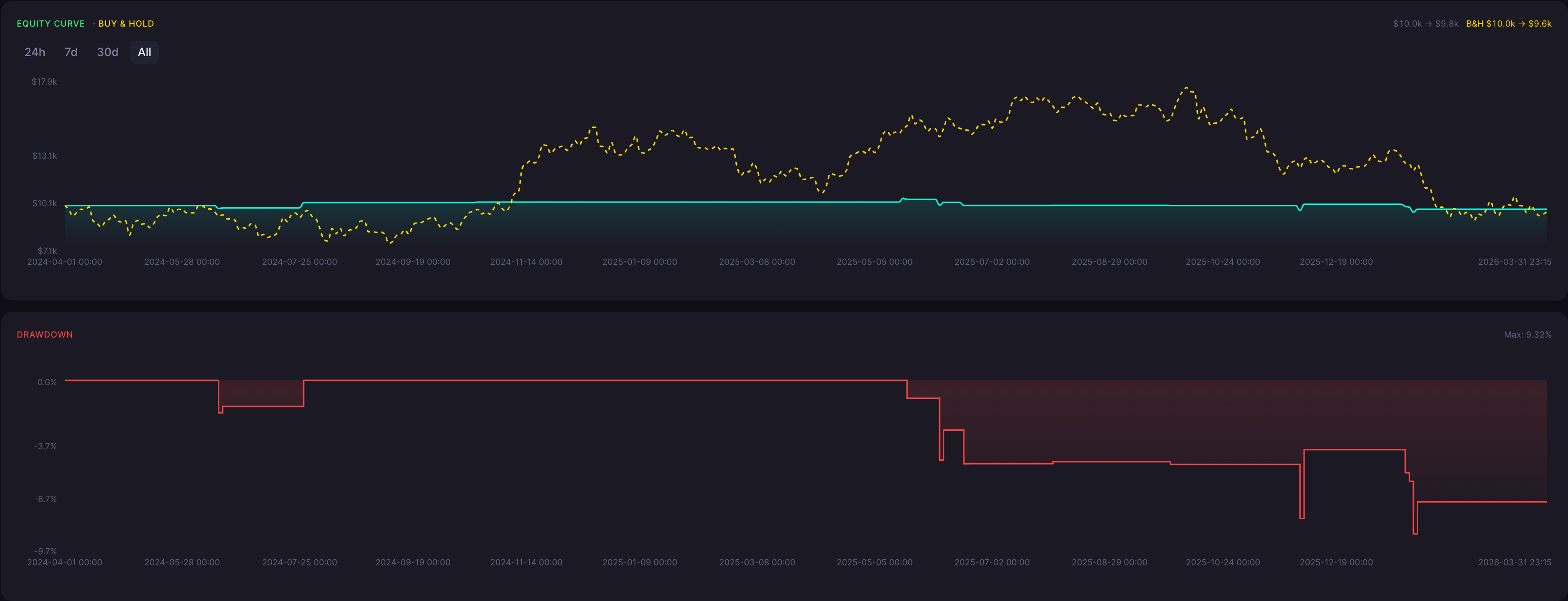Click drawdown chart date 2025-05-05 00:00
1568x601 pixels.
click(x=875, y=562)
